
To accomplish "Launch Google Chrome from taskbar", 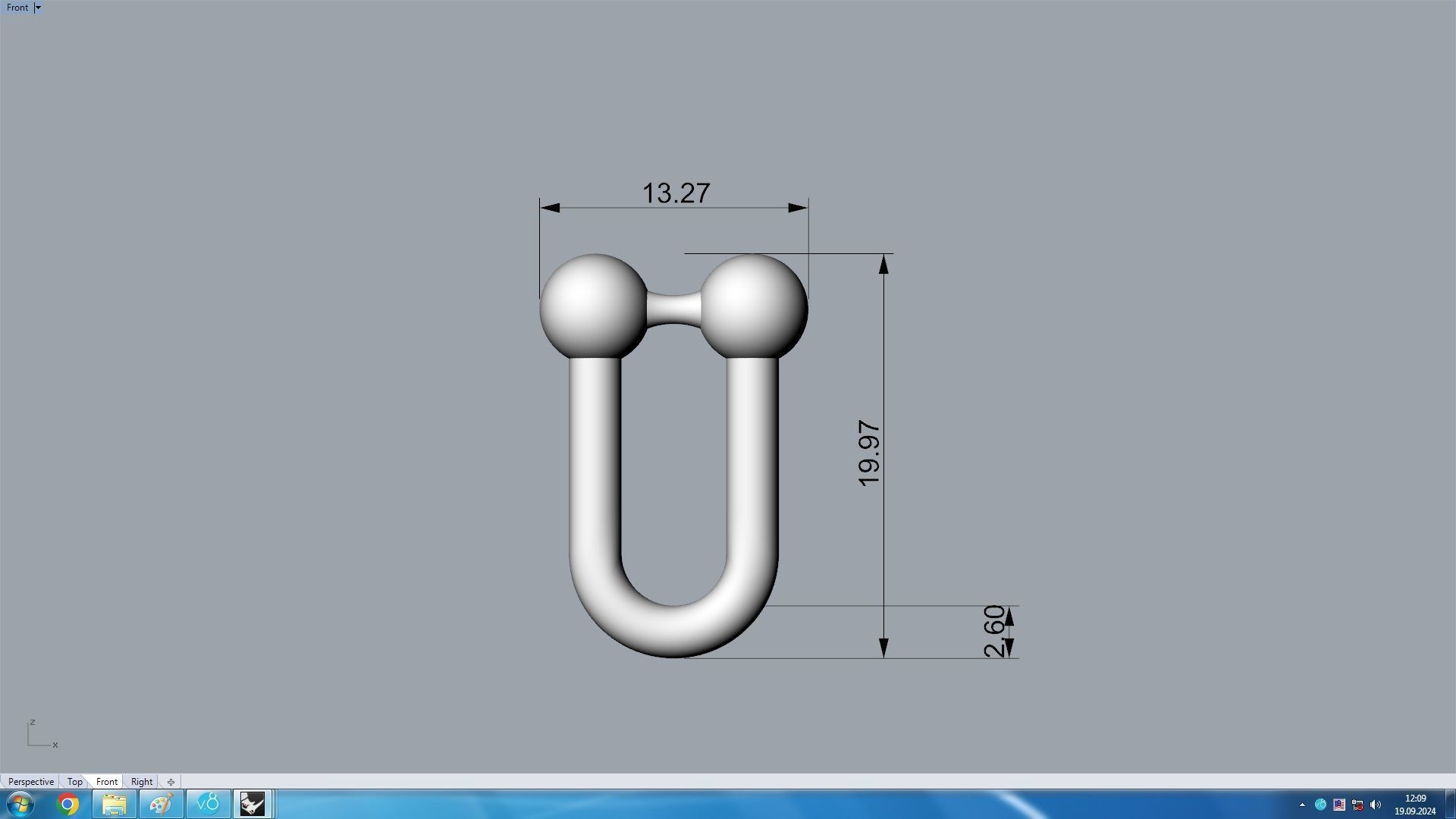I will click(68, 804).
